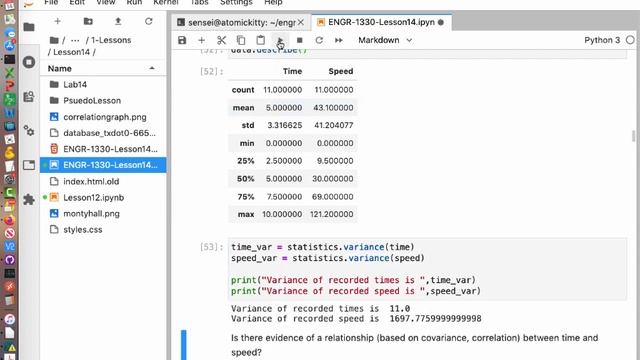
Task: Click unsaved dot on ENGR-1330-Lesson14.ipynb tab
Action: coord(441,22)
